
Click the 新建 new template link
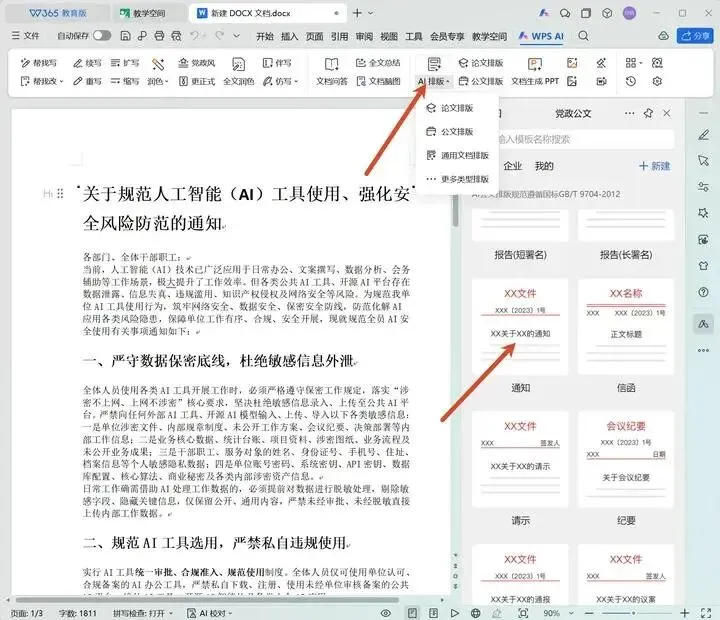coord(654,166)
